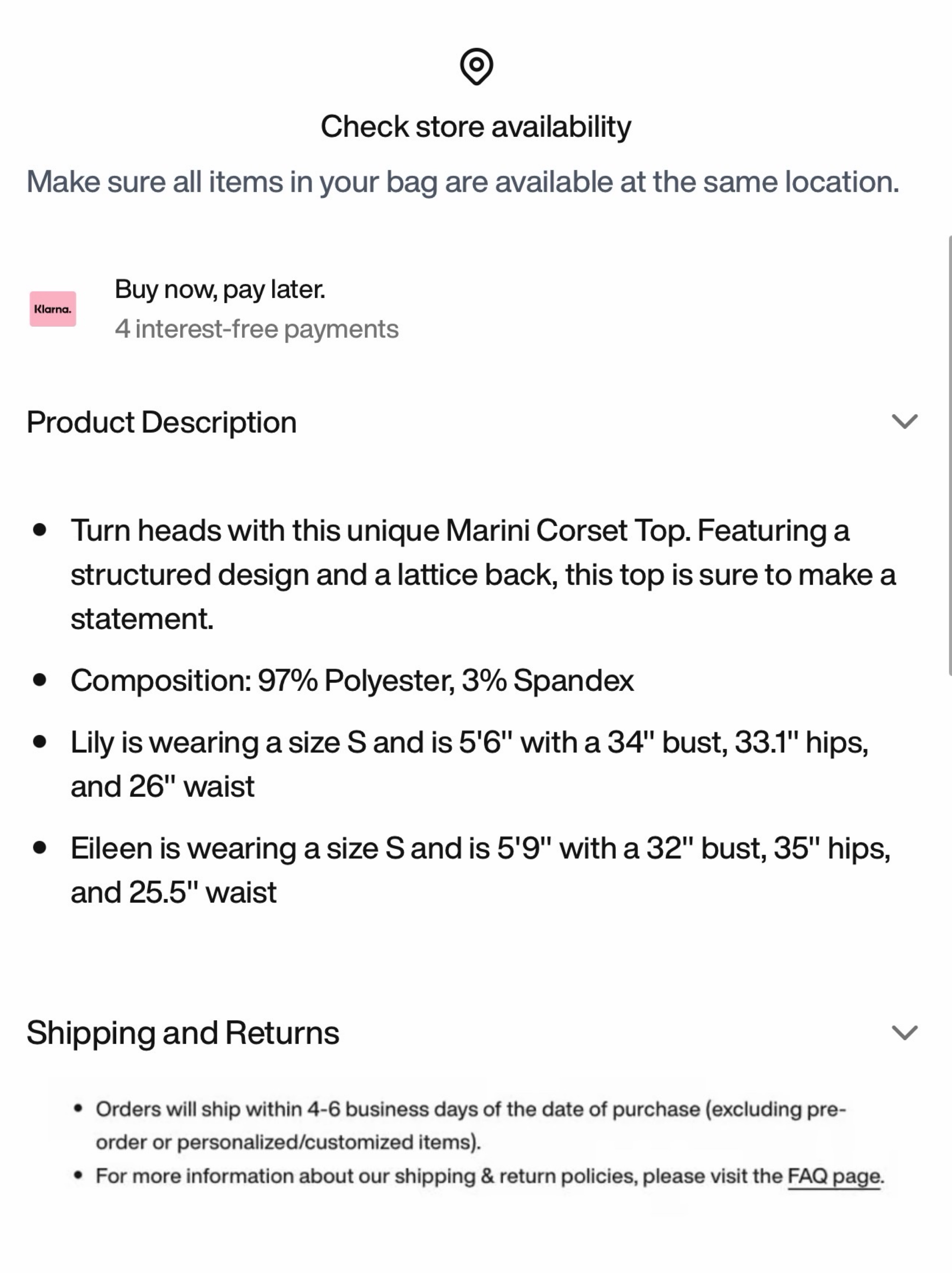Select the Buy now, pay later text
The height and width of the screenshot is (1273, 952).
pos(220,289)
